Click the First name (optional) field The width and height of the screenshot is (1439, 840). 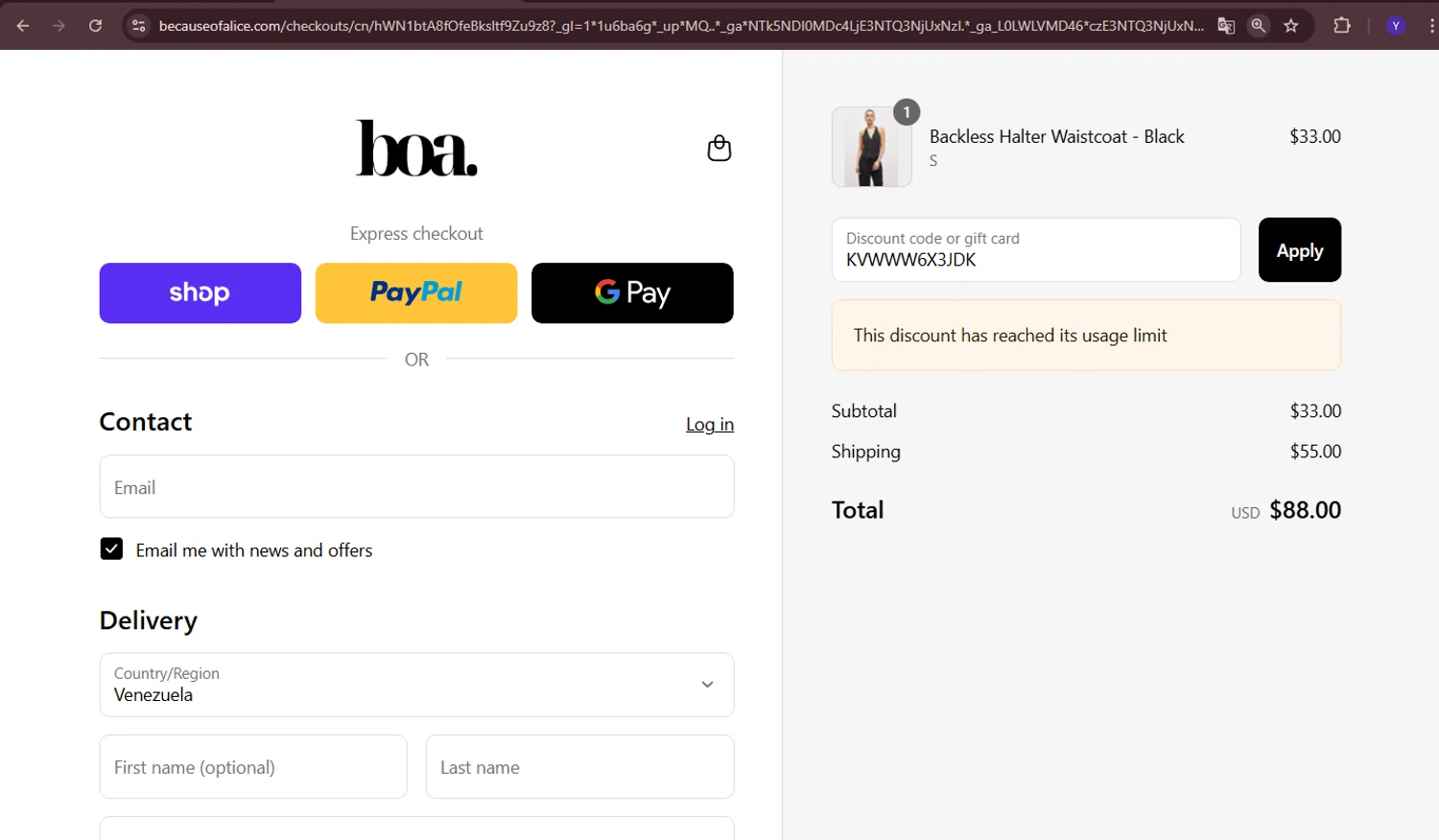coord(253,767)
